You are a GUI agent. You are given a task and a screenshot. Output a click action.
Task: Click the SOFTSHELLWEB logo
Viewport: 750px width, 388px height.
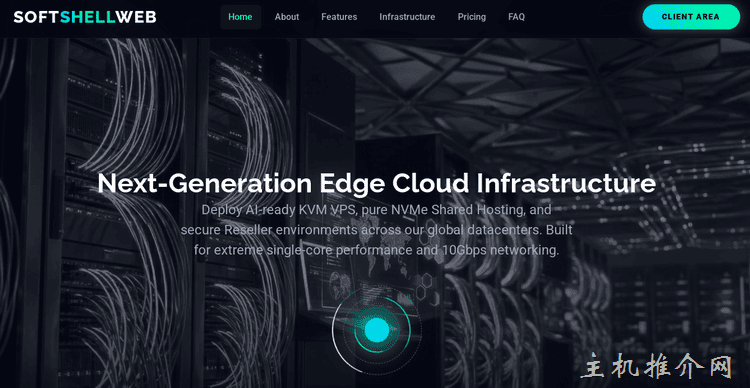click(x=85, y=17)
